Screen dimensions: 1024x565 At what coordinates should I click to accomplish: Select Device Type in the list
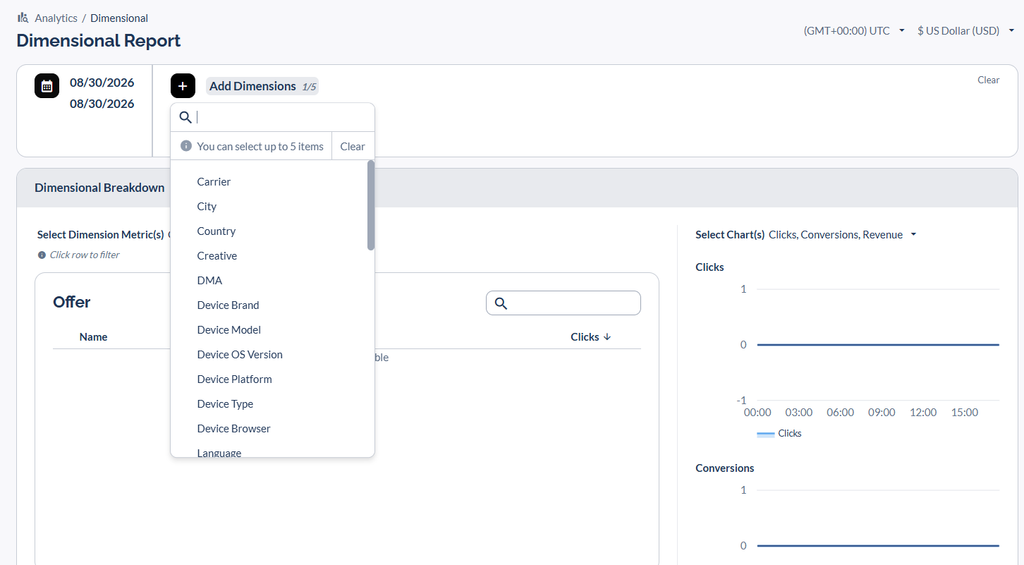(225, 404)
